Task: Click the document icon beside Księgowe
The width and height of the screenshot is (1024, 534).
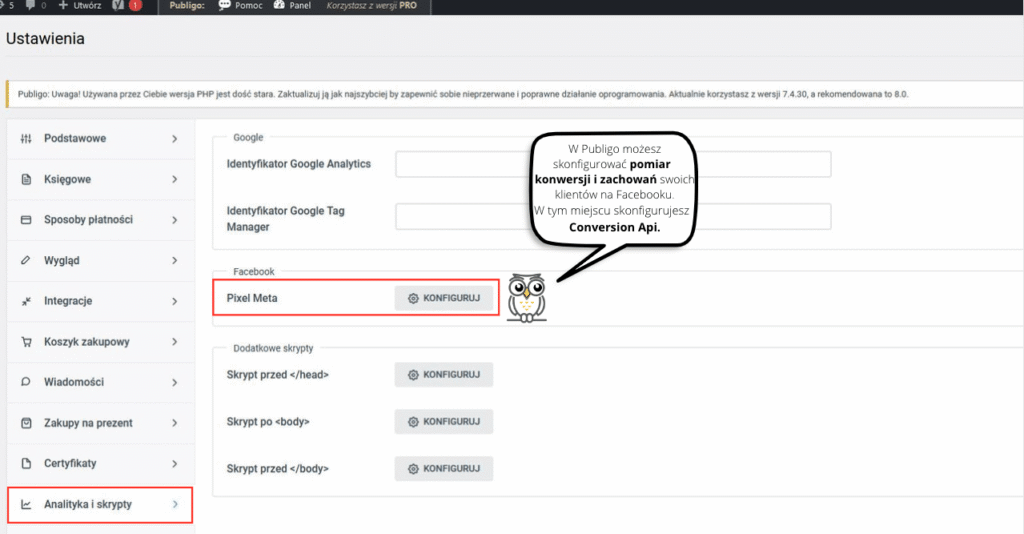Action: click(x=26, y=179)
